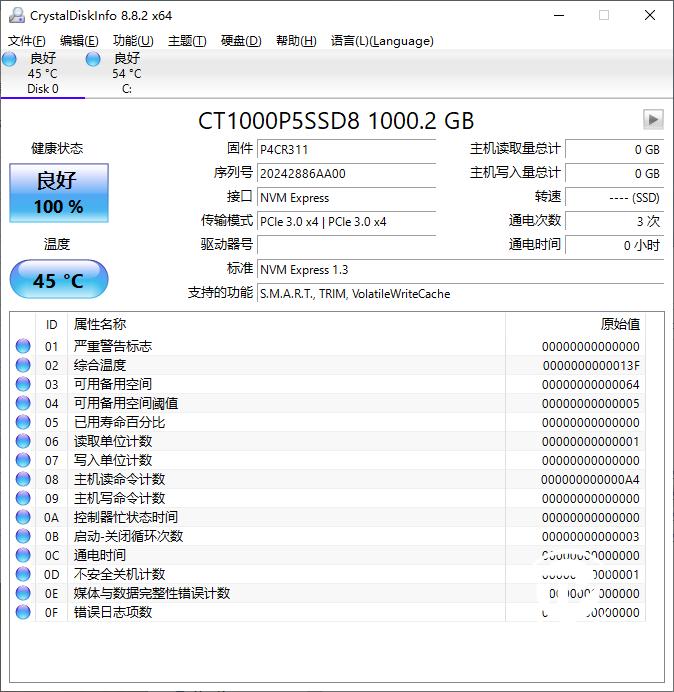
Task: Click the 45 °C temperature button
Action: coord(59,279)
